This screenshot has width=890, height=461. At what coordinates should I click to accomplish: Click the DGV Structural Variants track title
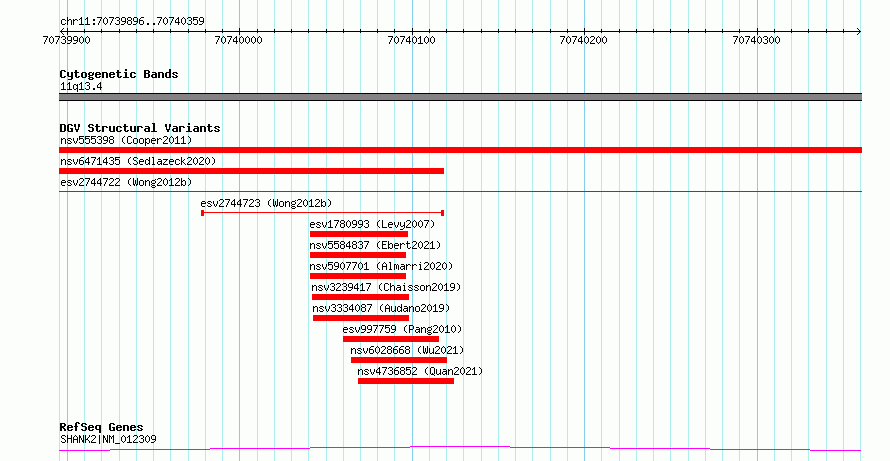tap(140, 128)
